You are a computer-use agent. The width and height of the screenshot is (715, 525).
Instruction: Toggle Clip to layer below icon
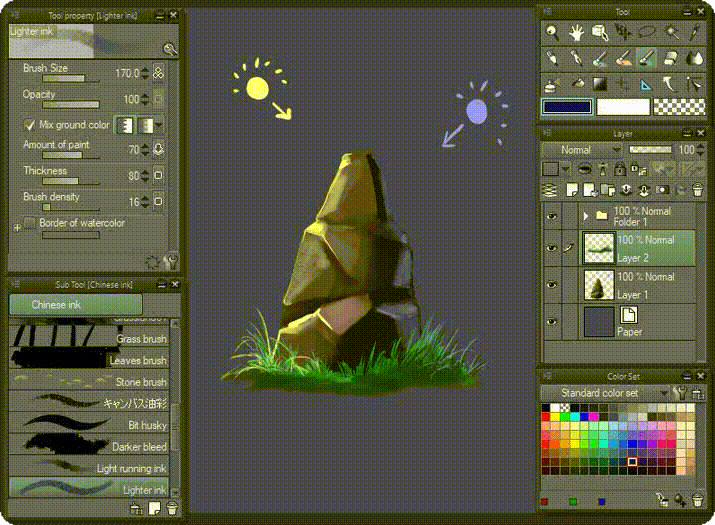click(585, 169)
